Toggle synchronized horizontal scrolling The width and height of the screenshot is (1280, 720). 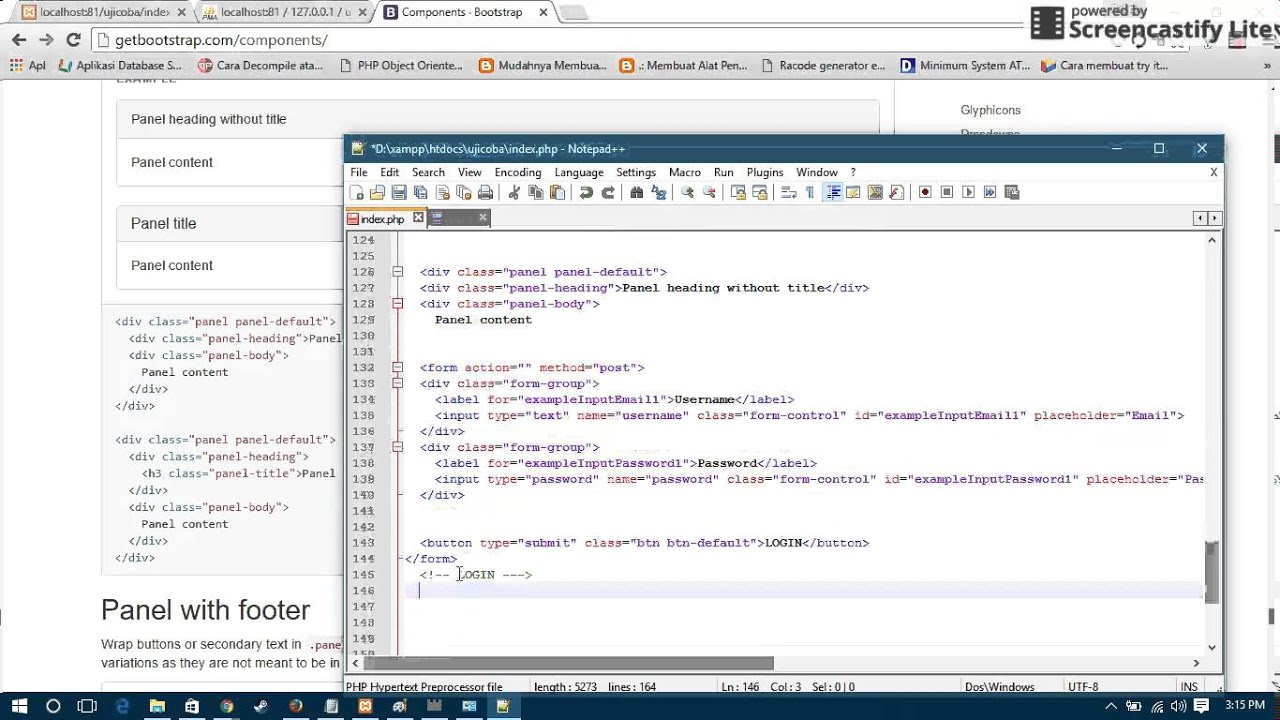tap(759, 192)
